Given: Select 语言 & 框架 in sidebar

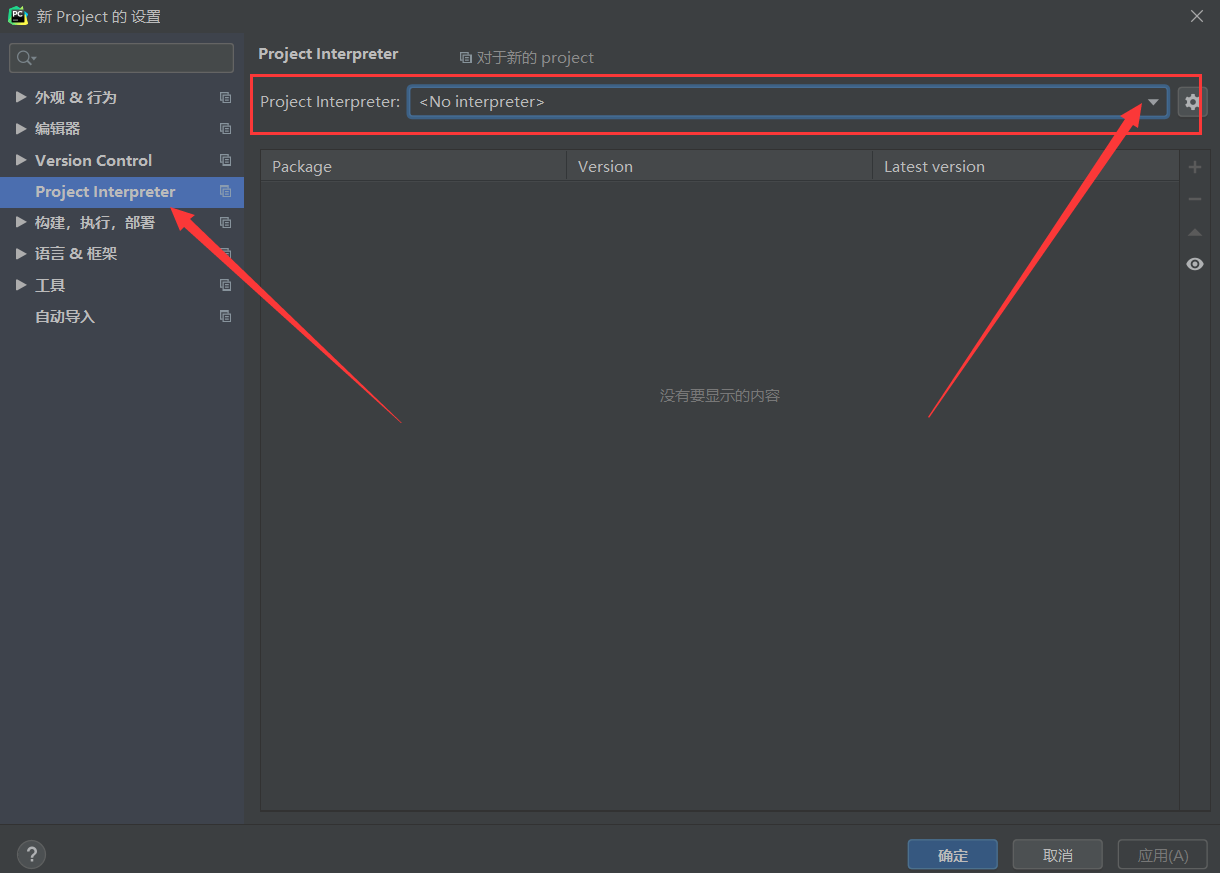Looking at the screenshot, I should click(78, 253).
